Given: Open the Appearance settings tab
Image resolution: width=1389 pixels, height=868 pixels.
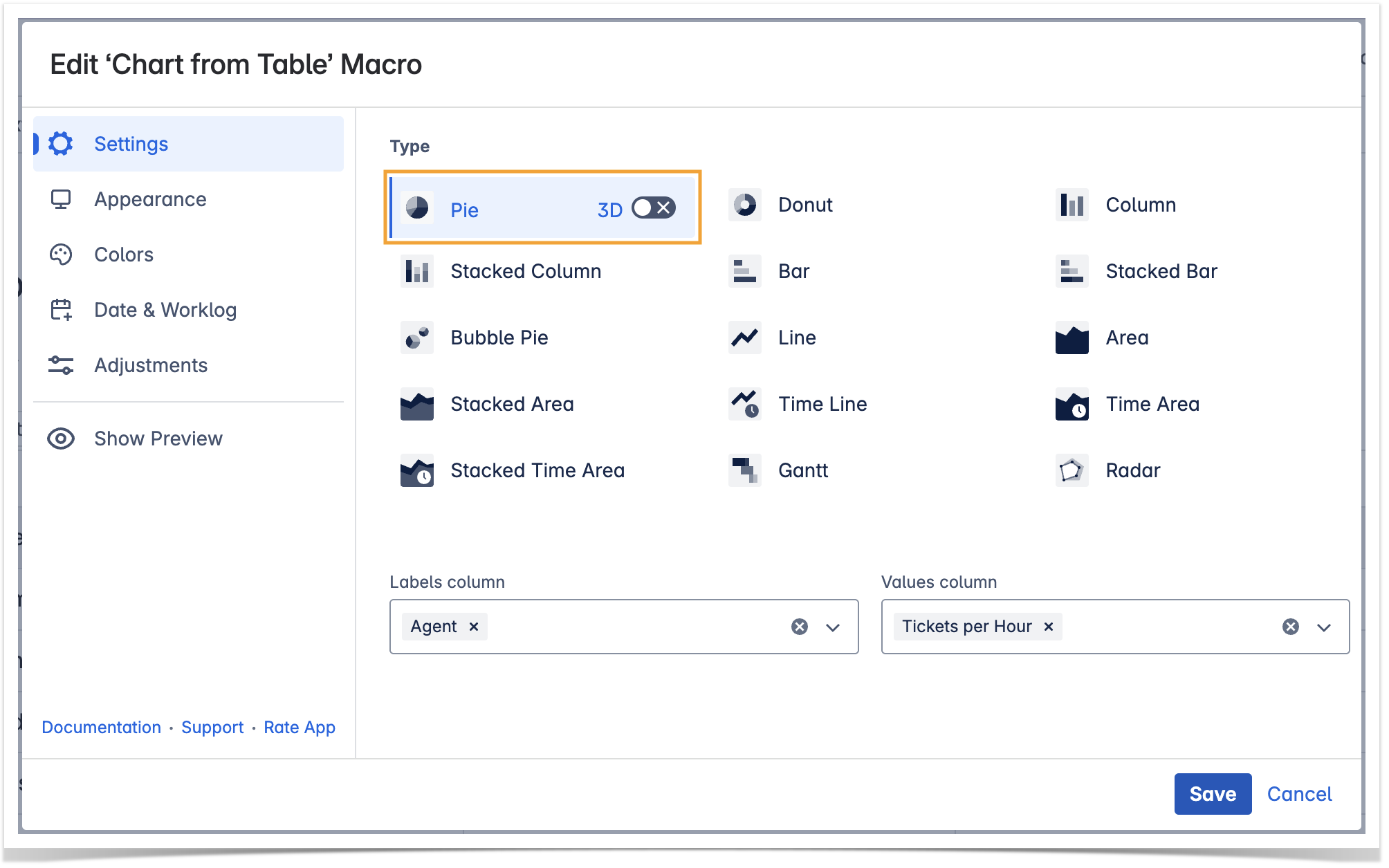Looking at the screenshot, I should click(150, 199).
